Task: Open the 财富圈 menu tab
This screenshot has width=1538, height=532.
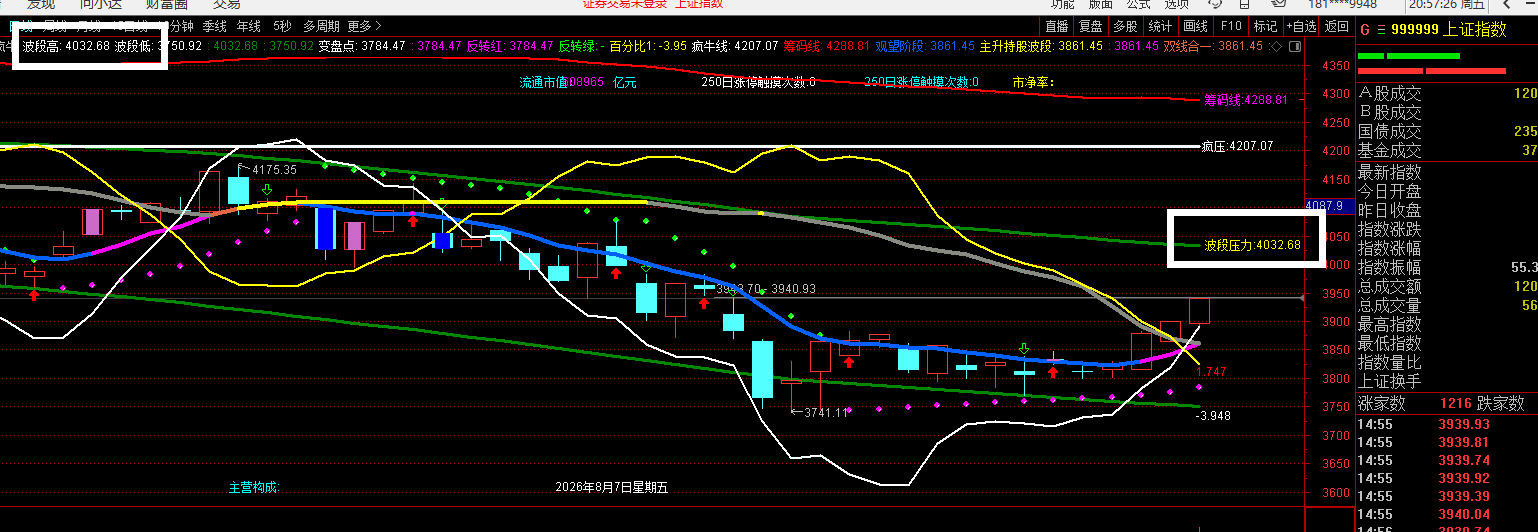Action: (x=167, y=4)
